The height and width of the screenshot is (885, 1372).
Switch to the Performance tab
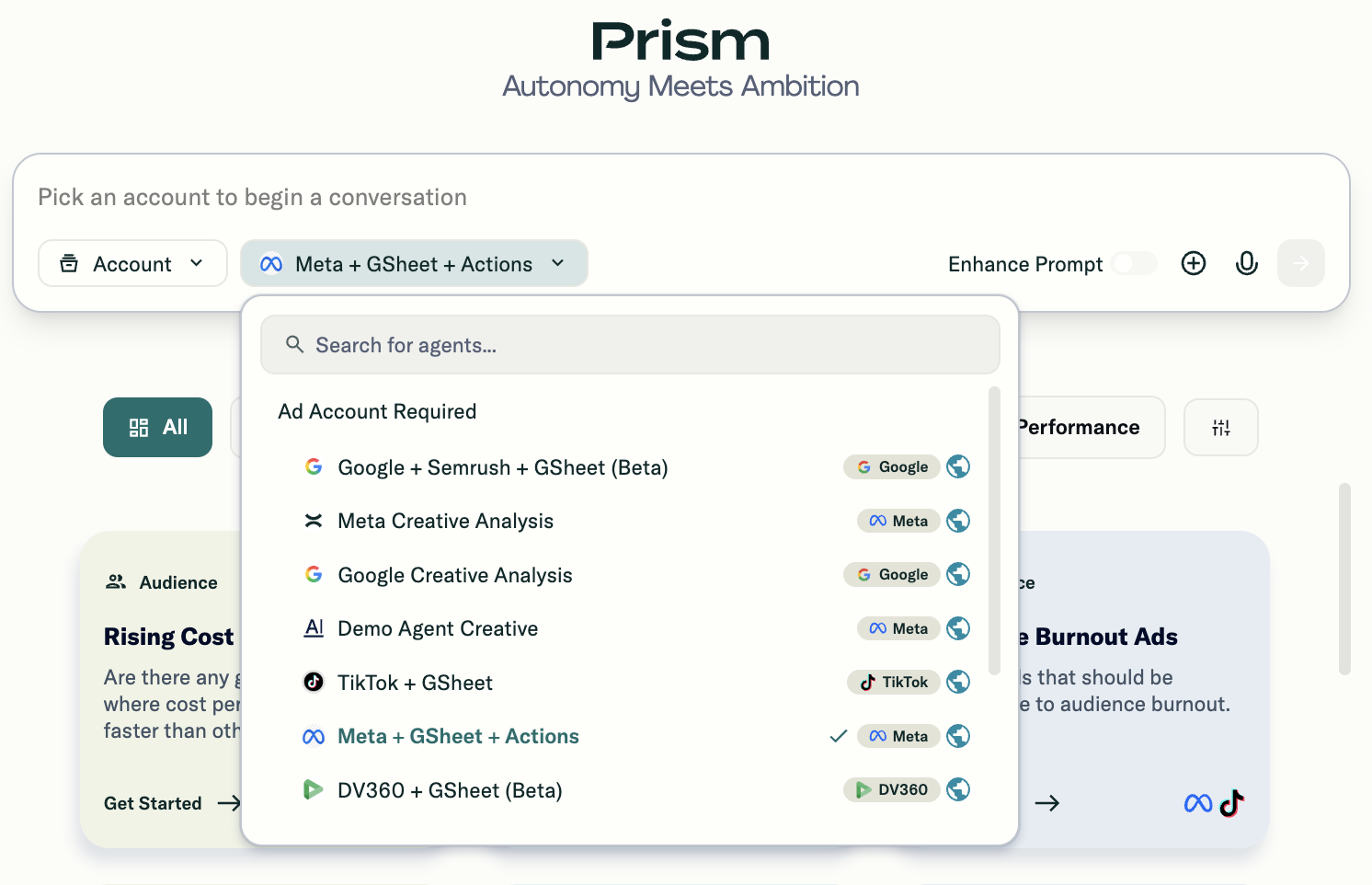(x=1080, y=428)
